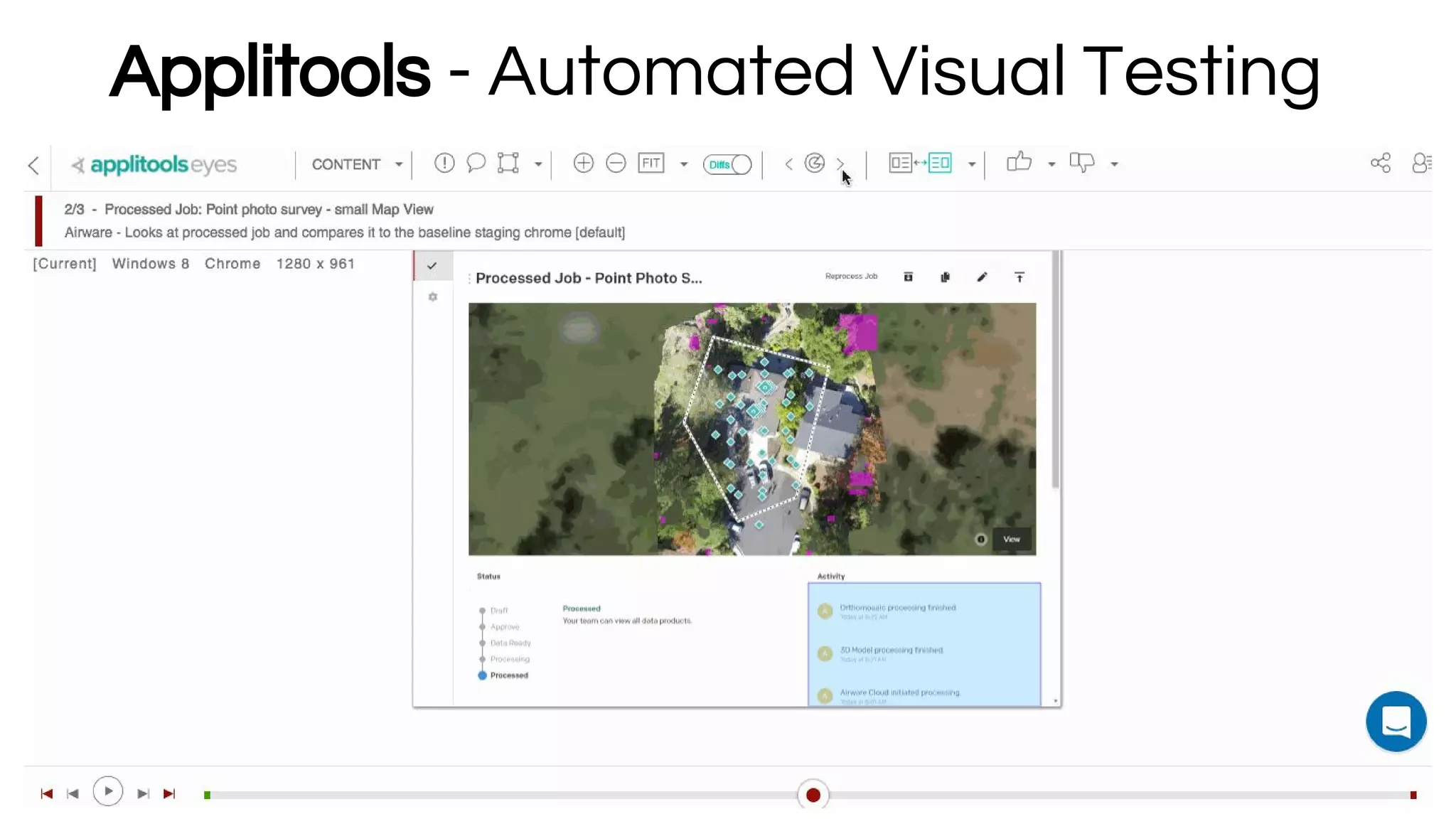Step back one frame in playback

(x=73, y=793)
